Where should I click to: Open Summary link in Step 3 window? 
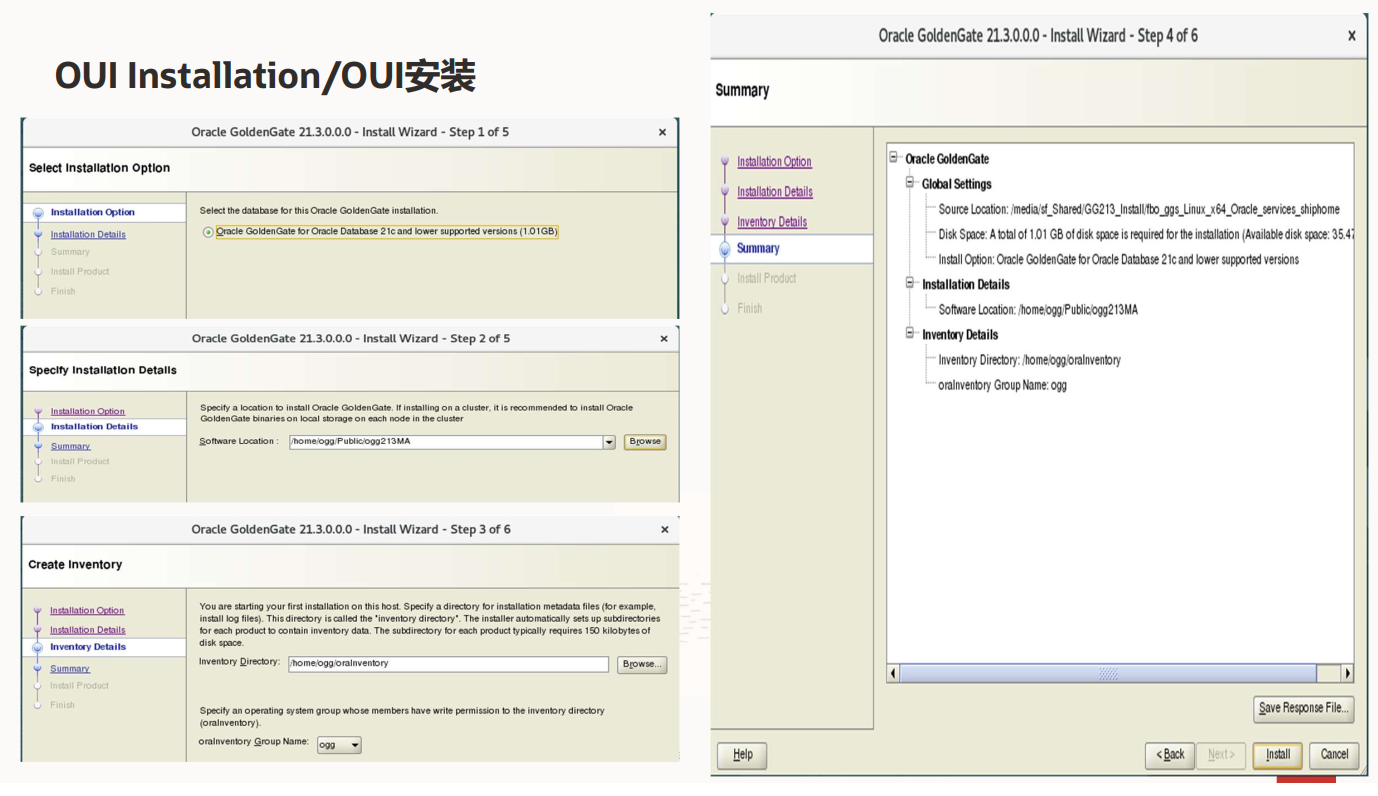tap(70, 669)
